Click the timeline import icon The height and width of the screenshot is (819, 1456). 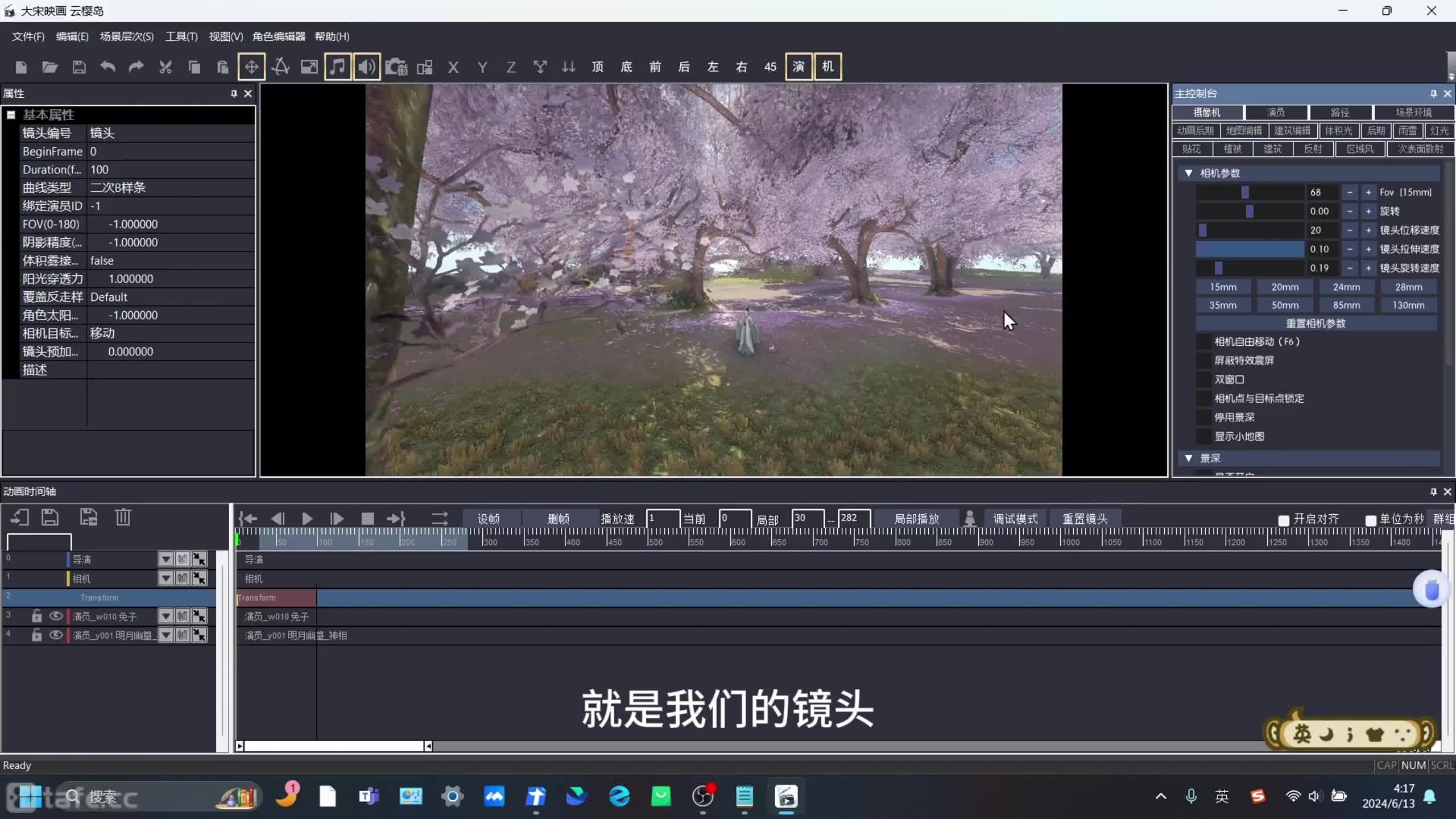20,518
